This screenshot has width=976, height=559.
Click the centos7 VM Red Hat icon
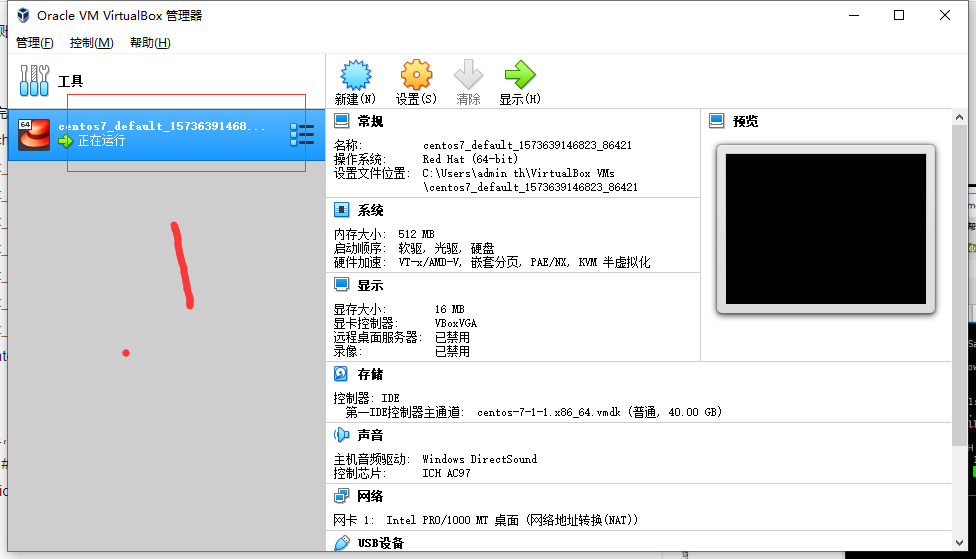[34, 134]
